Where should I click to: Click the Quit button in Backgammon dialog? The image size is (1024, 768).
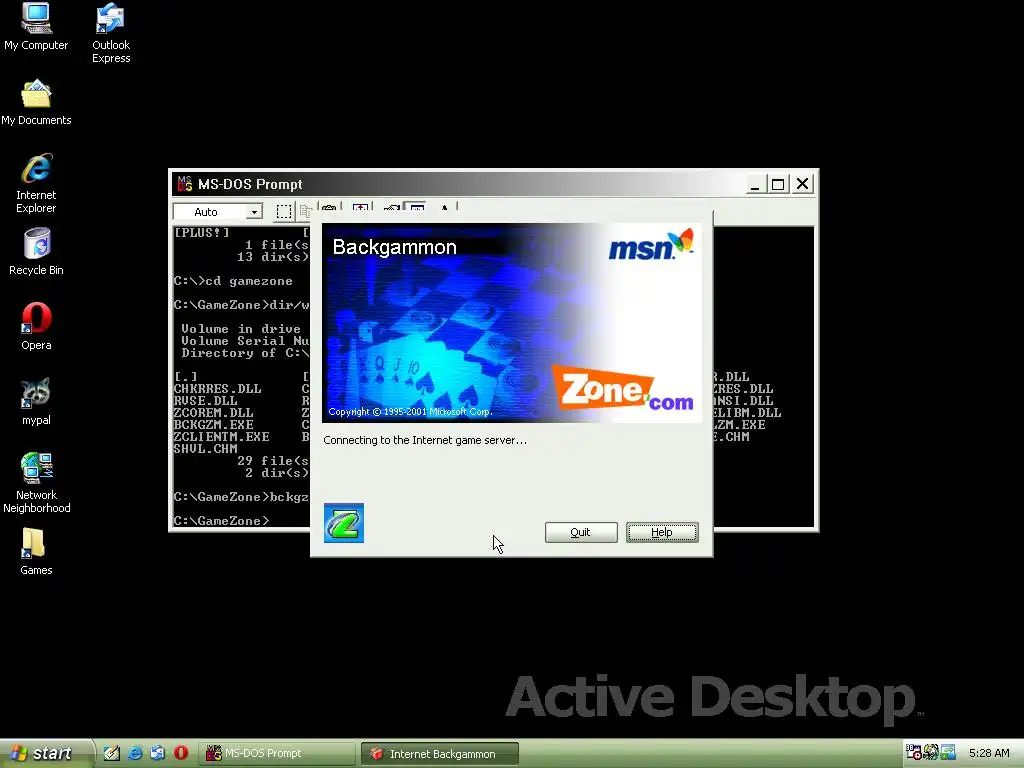click(581, 532)
